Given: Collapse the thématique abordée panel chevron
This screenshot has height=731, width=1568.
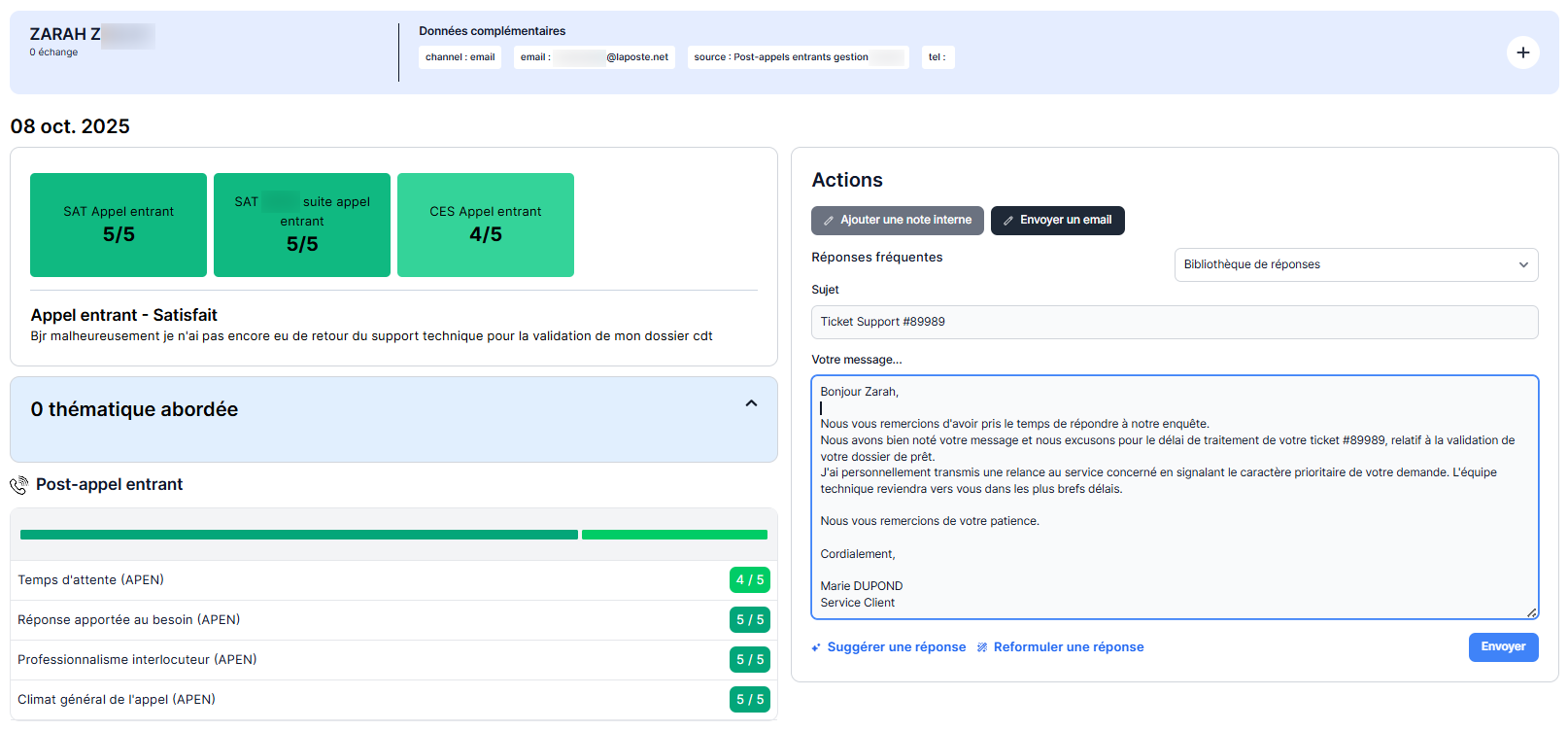Looking at the screenshot, I should [x=751, y=403].
